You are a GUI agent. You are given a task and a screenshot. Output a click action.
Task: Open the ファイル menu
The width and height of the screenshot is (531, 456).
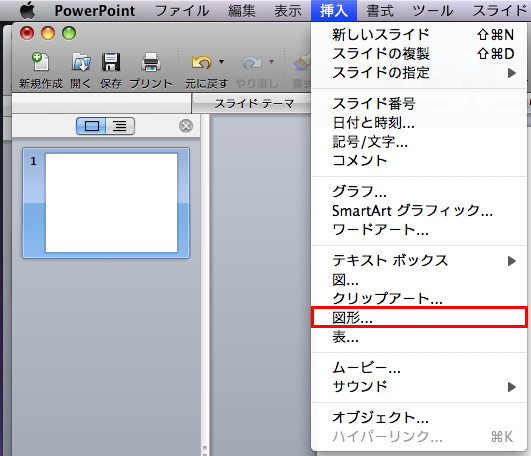pos(182,10)
